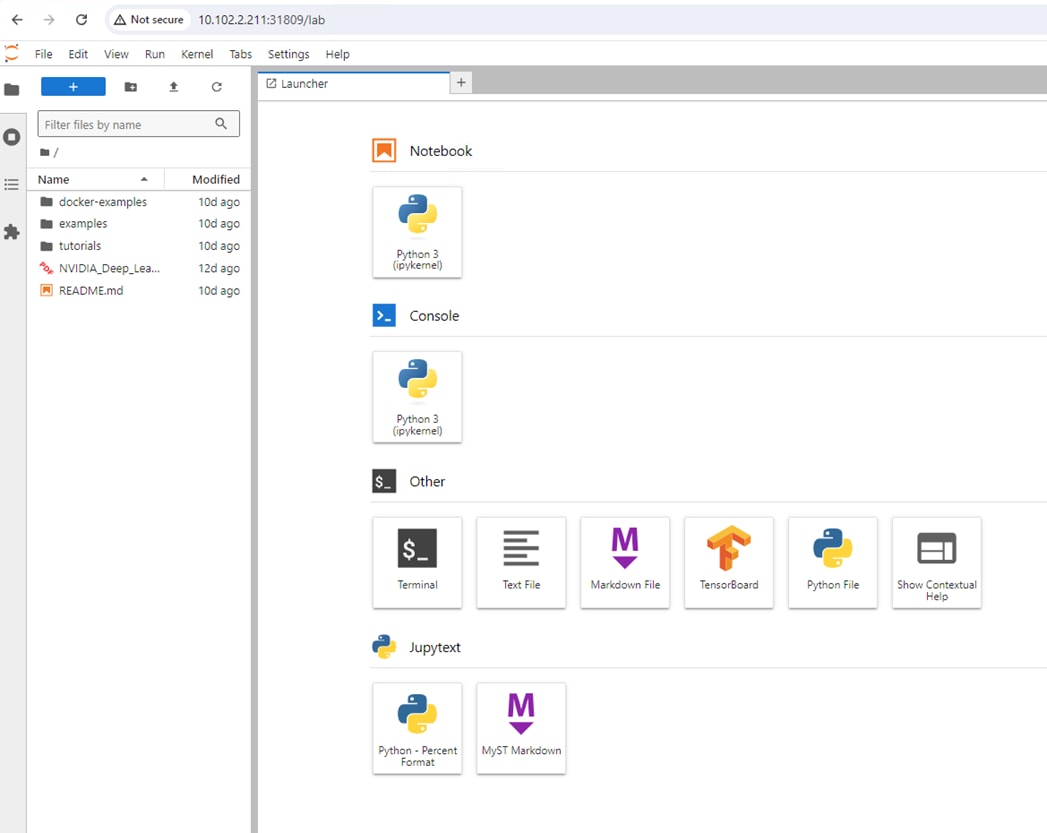The image size is (1047, 833).
Task: Refresh the file browser listing
Action: click(x=216, y=87)
